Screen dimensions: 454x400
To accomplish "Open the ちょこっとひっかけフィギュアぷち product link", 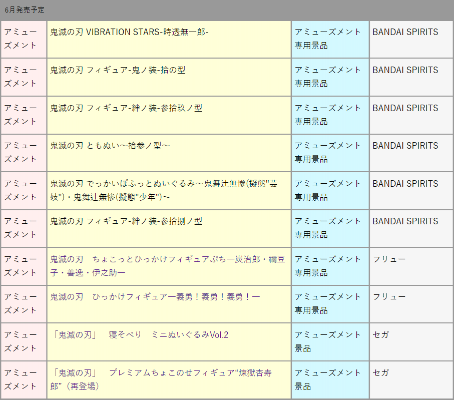I will [168, 266].
